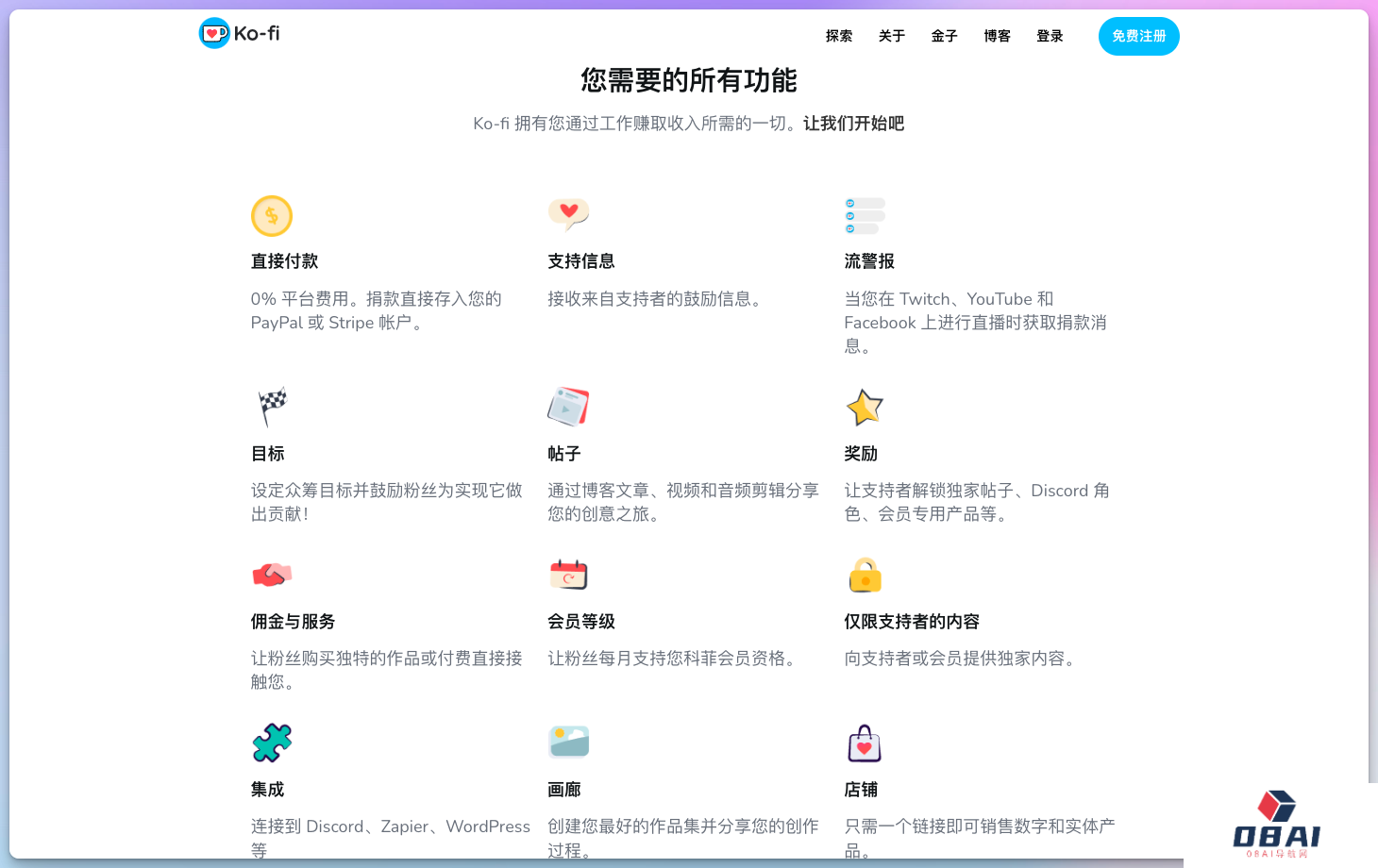Click the 设定众筹目标 description text

(x=387, y=502)
